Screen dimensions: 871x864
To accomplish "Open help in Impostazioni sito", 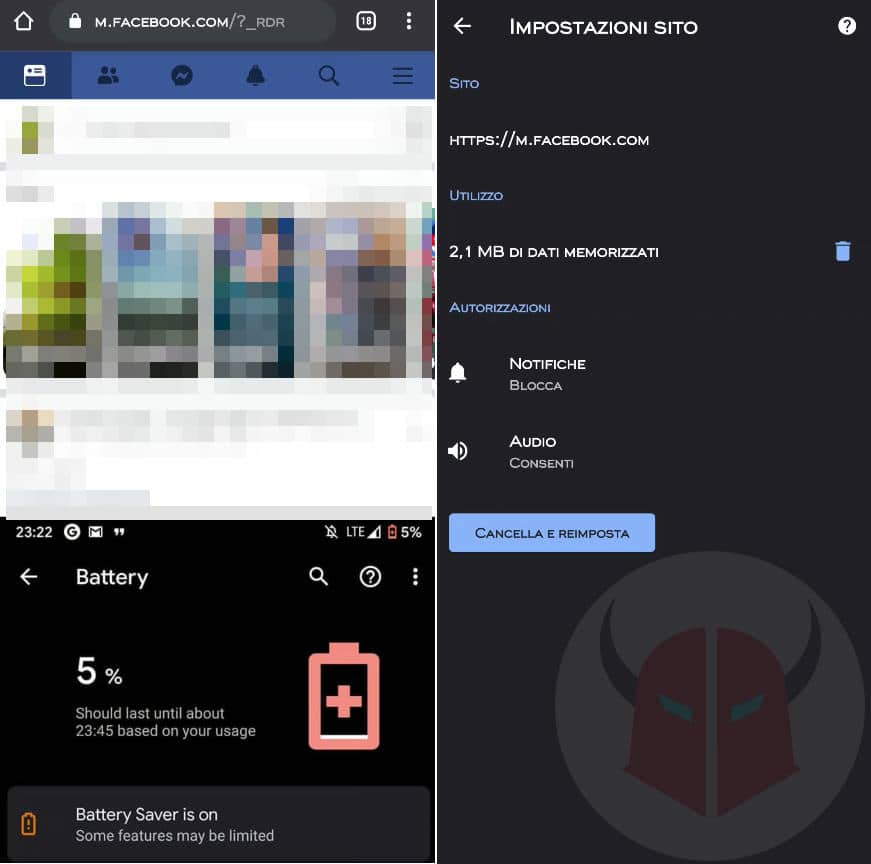I will [x=847, y=26].
